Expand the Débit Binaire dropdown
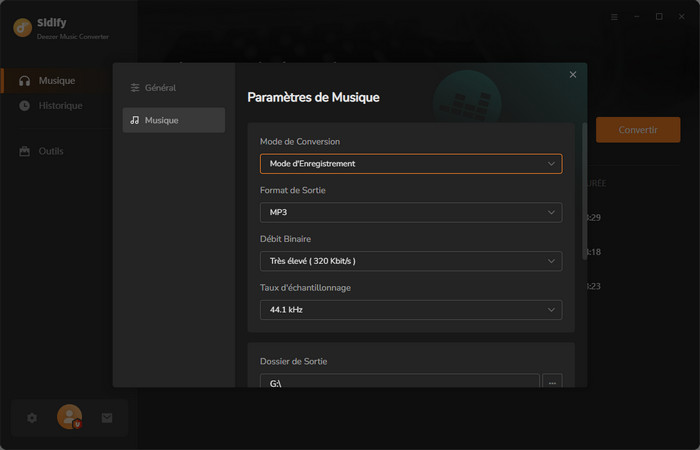The height and width of the screenshot is (450, 700). pos(410,261)
